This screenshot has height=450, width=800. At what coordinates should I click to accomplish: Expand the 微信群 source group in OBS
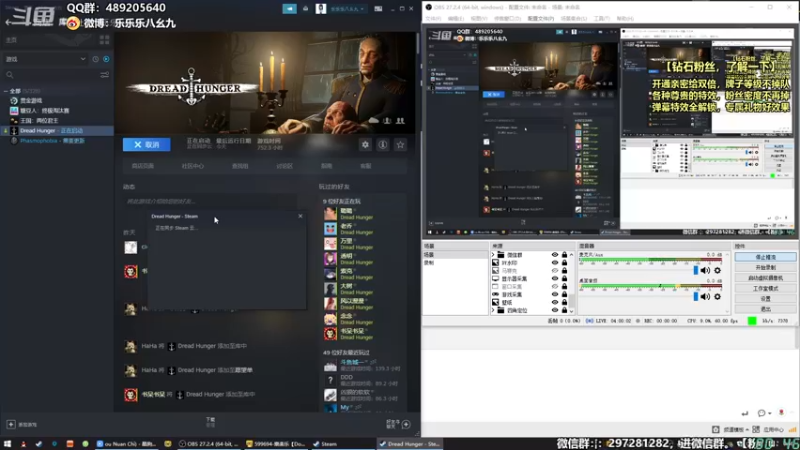[x=493, y=255]
